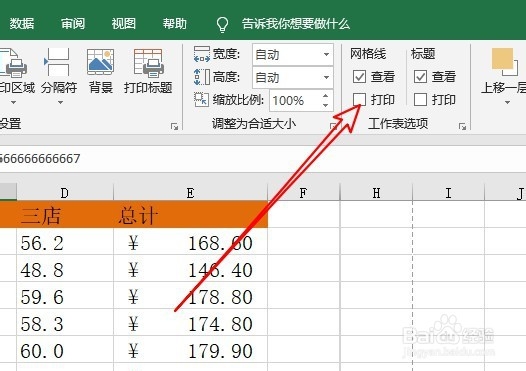This screenshot has width=526, height=371.
Task: Open the 工作表选项 dialog launcher
Action: tap(463, 126)
